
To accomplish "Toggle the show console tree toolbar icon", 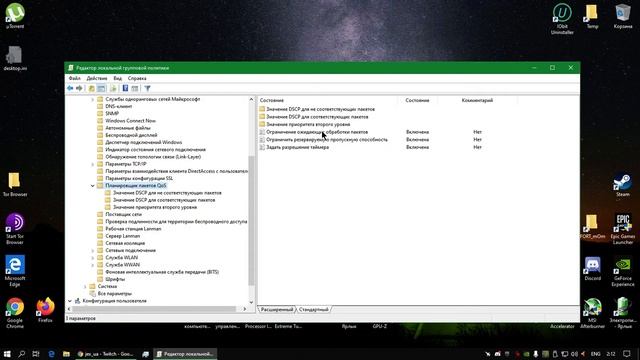I will pos(101,88).
